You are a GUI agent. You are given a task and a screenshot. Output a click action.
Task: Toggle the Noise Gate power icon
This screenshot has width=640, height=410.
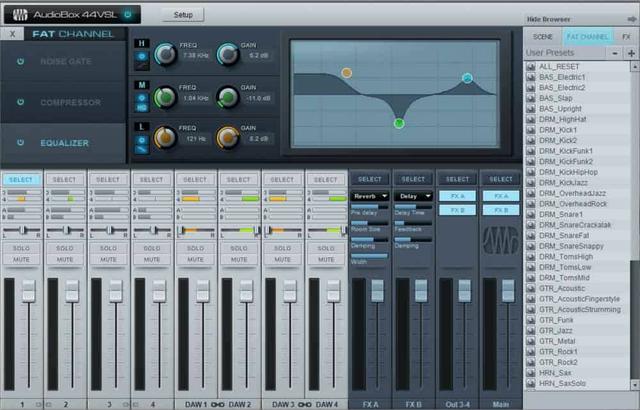click(19, 61)
